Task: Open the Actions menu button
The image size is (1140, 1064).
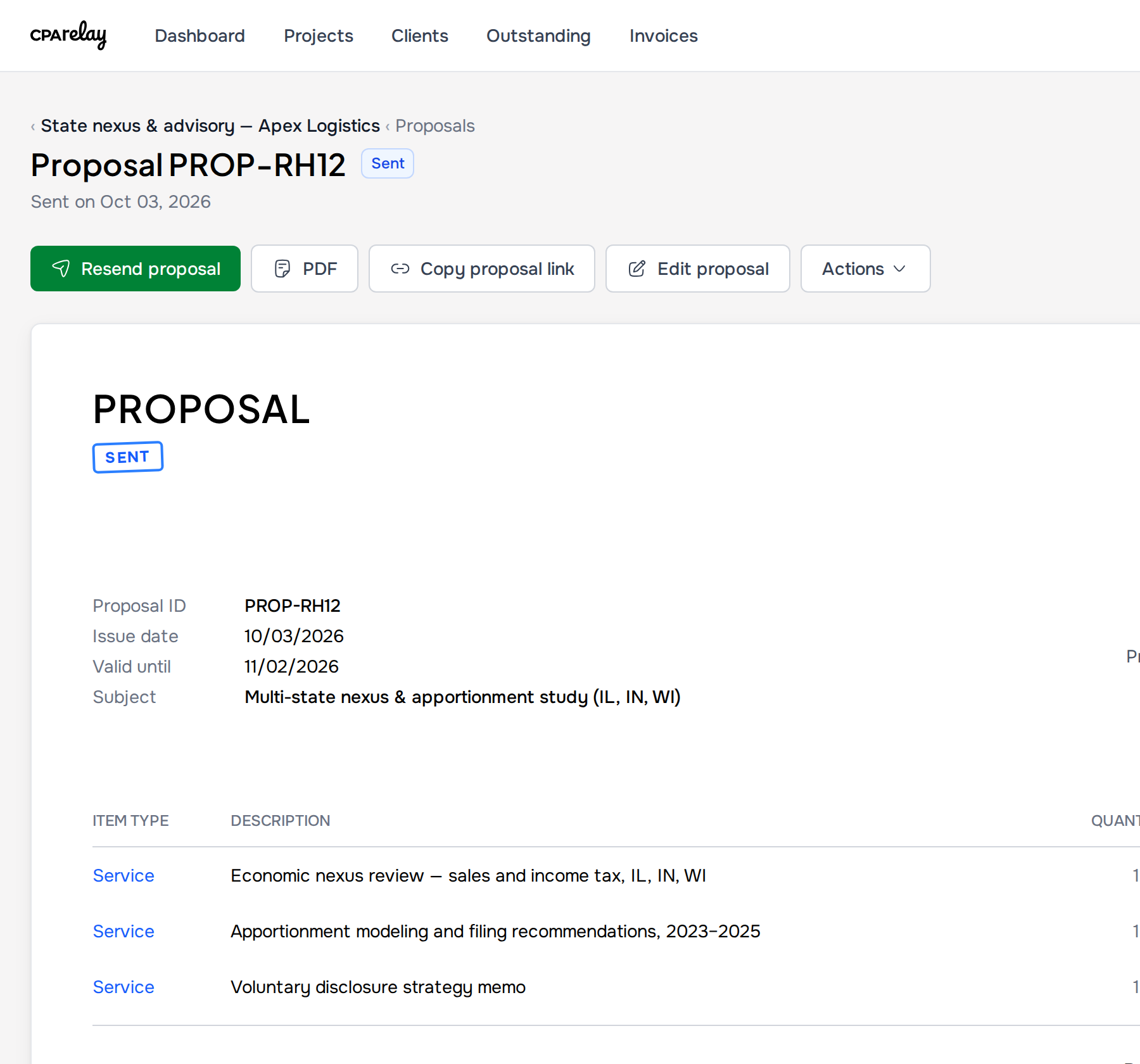Action: coord(866,269)
